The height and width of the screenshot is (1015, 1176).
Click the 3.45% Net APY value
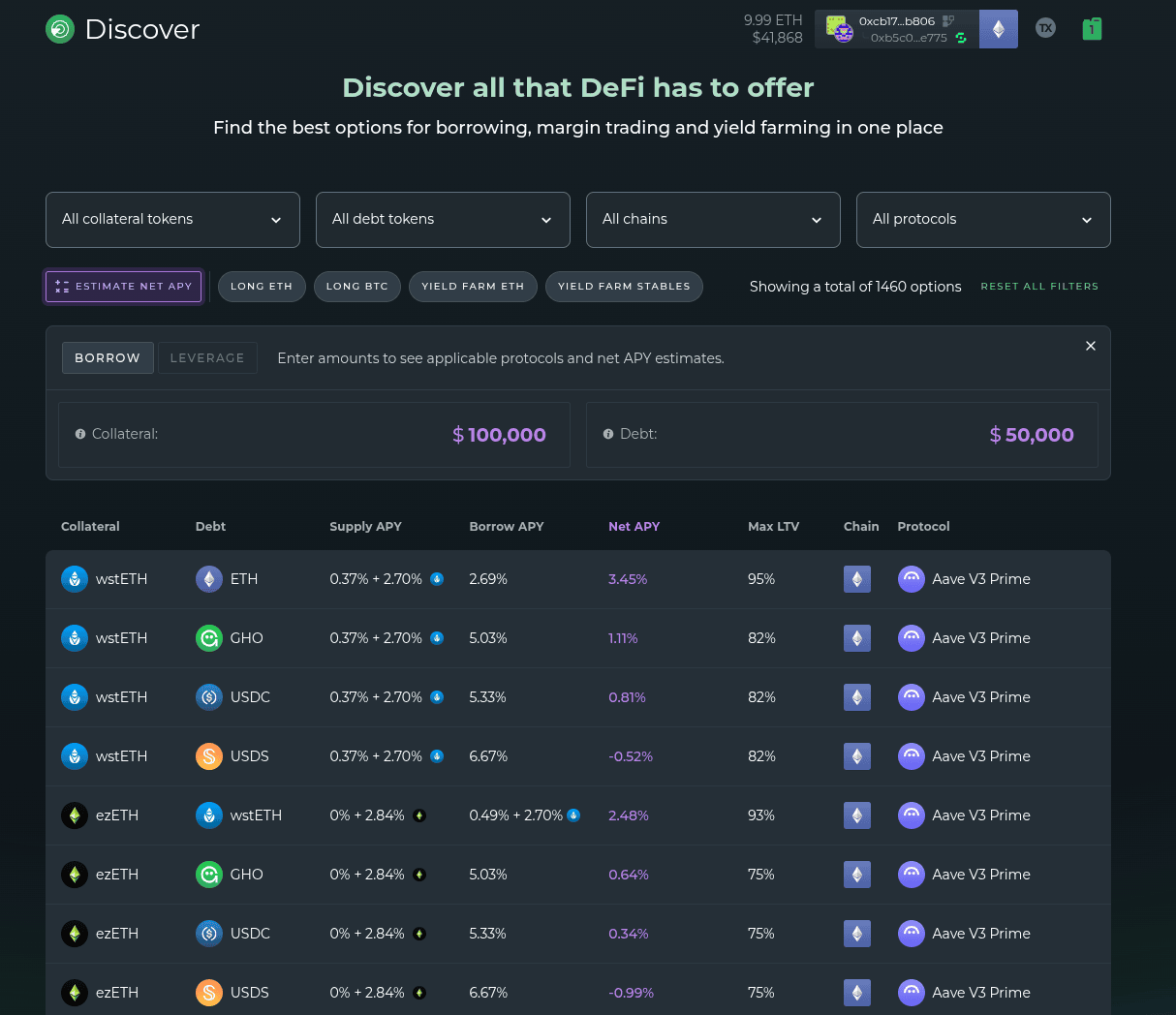(x=628, y=579)
